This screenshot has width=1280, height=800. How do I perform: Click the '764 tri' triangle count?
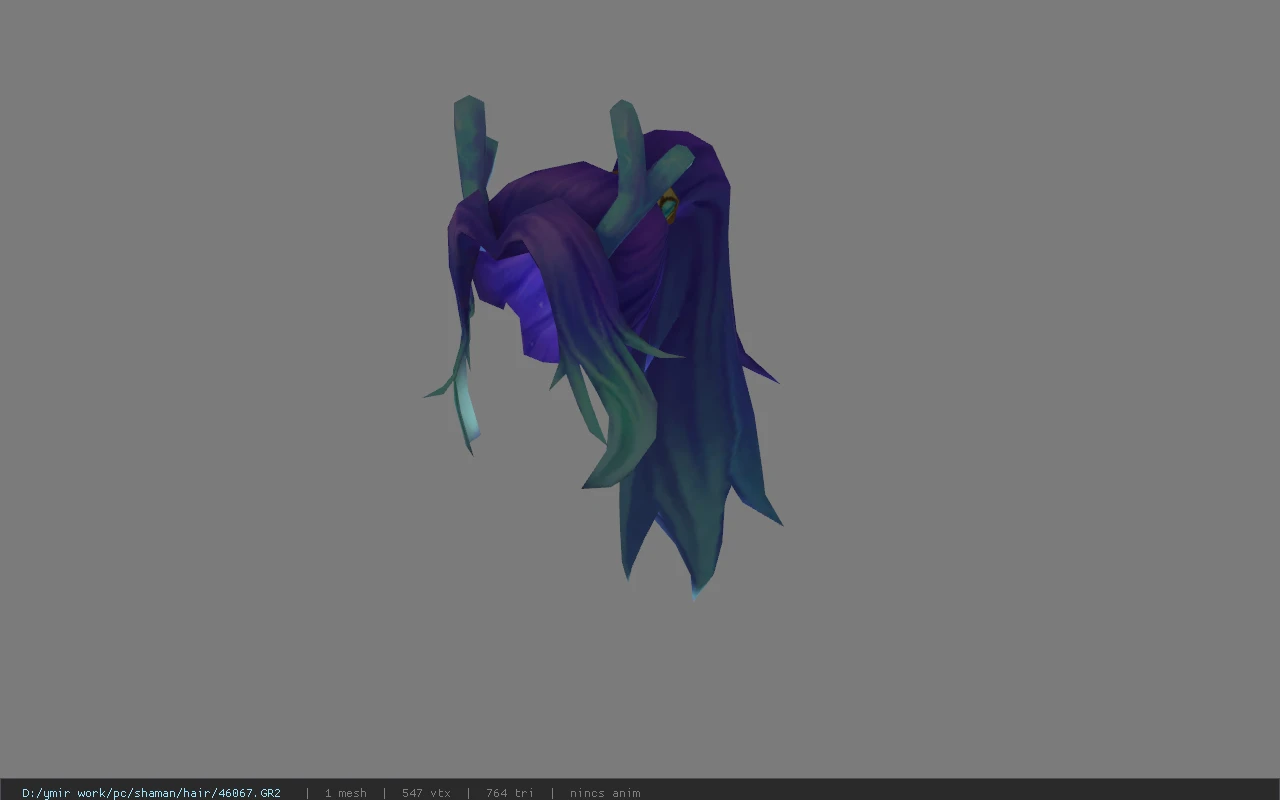coord(510,793)
